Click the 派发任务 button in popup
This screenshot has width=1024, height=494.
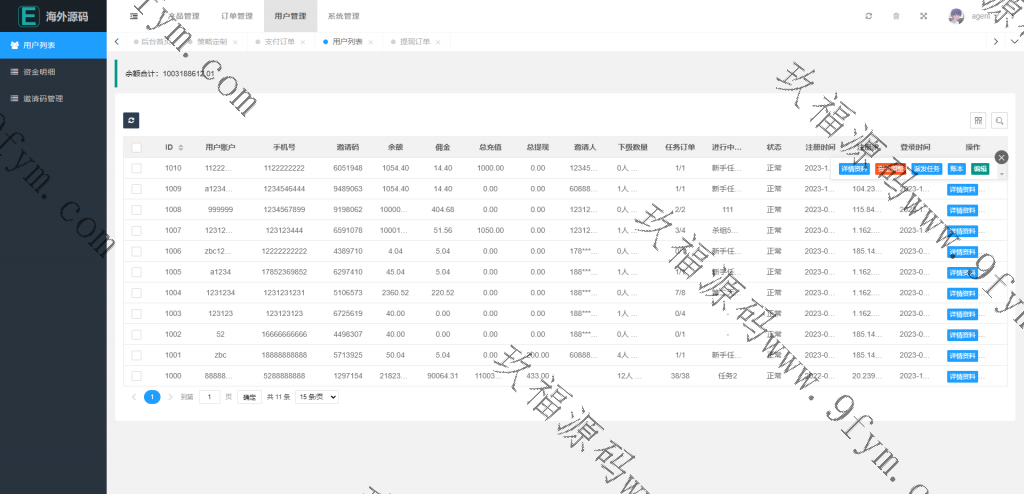[926, 169]
